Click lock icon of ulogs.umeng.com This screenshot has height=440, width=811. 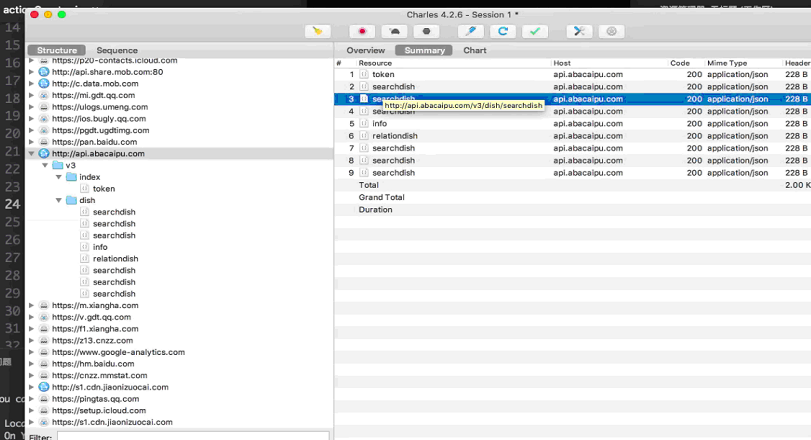click(x=44, y=107)
